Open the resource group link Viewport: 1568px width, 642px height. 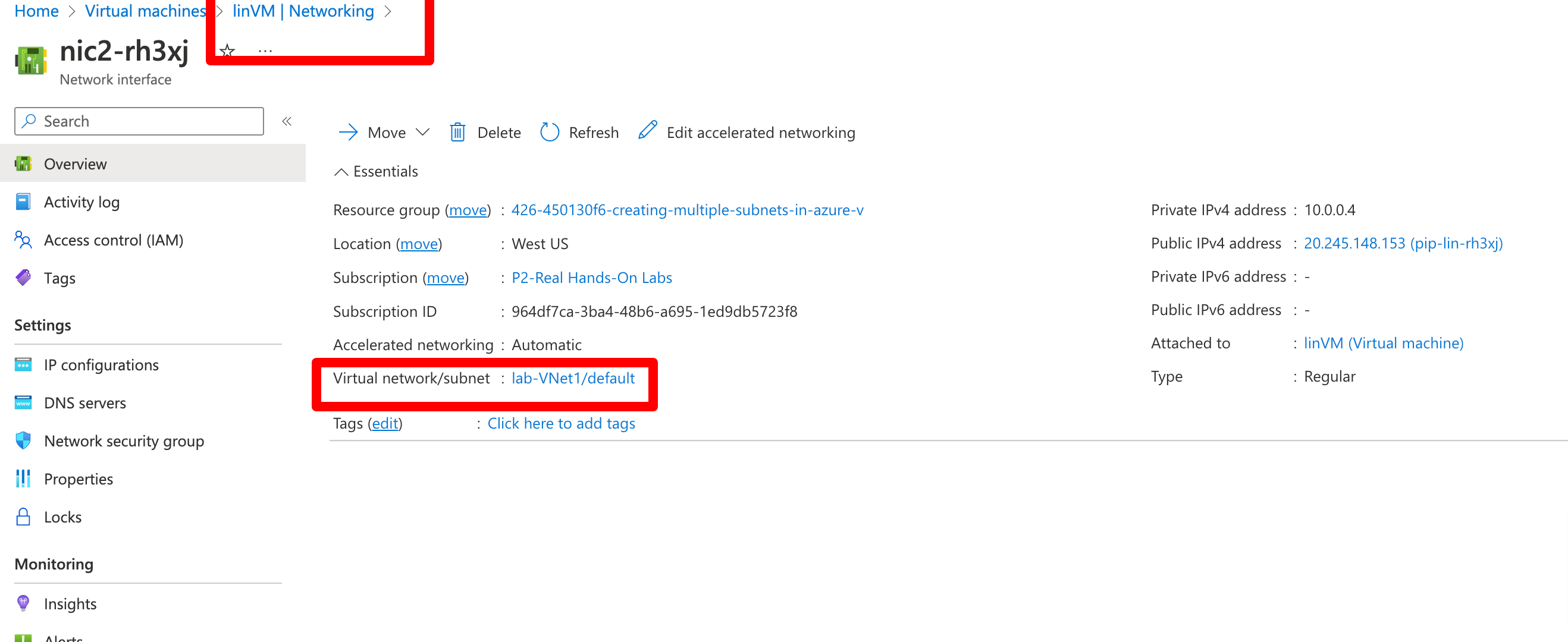coord(687,210)
